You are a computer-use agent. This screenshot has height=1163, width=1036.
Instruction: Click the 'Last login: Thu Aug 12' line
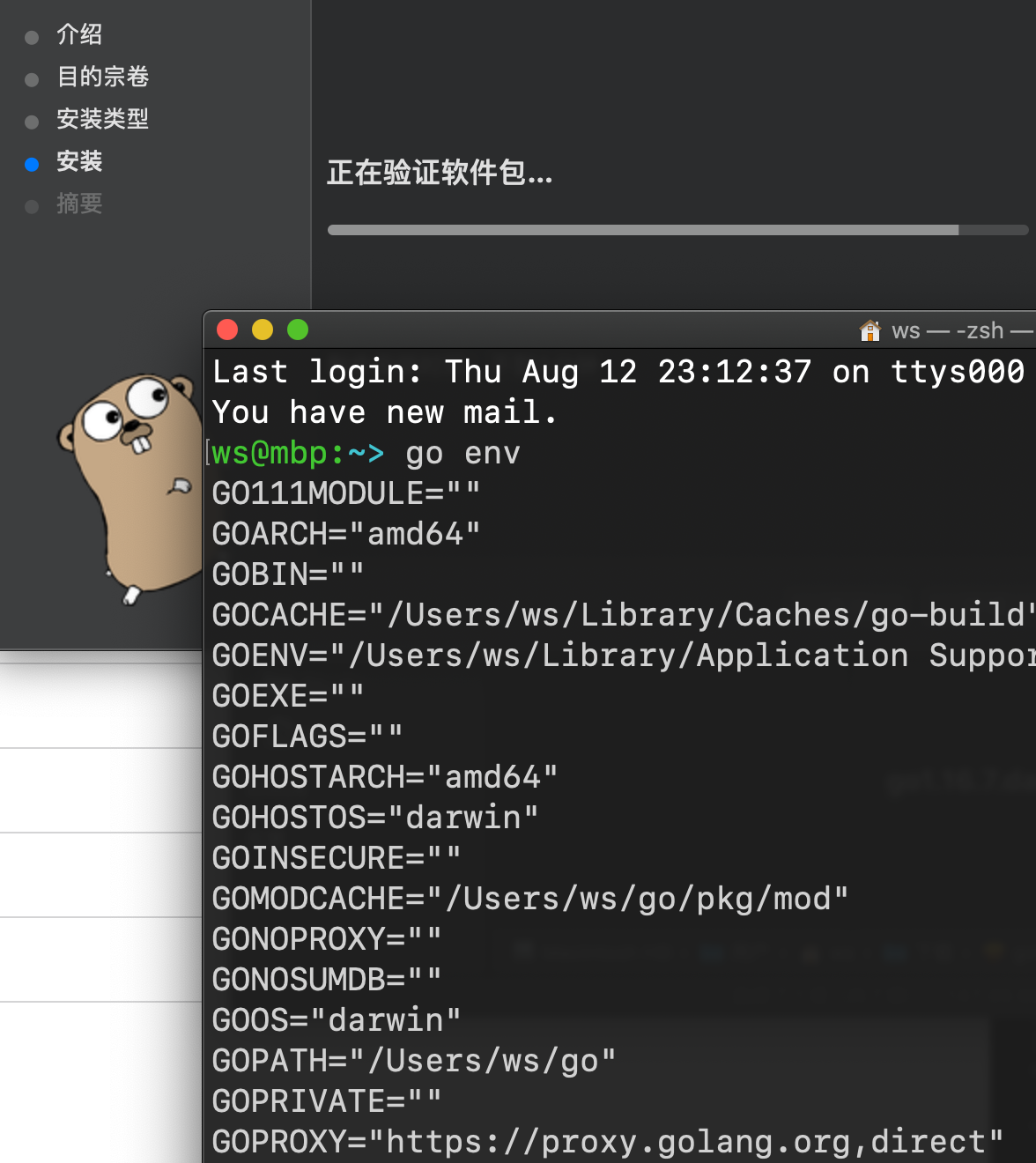coord(618,372)
